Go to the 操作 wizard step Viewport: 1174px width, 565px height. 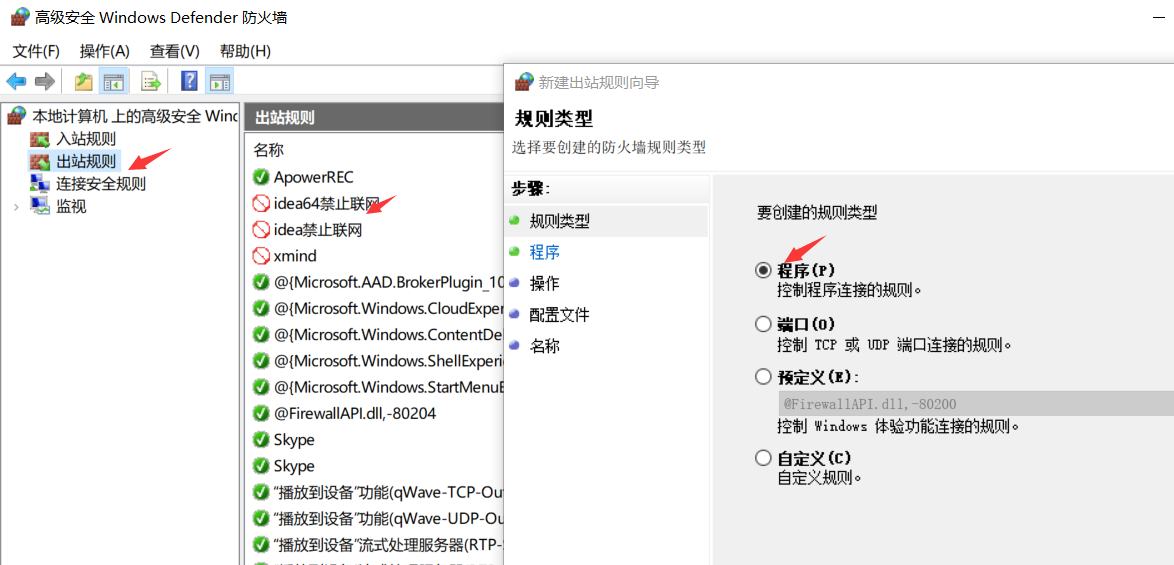(544, 284)
